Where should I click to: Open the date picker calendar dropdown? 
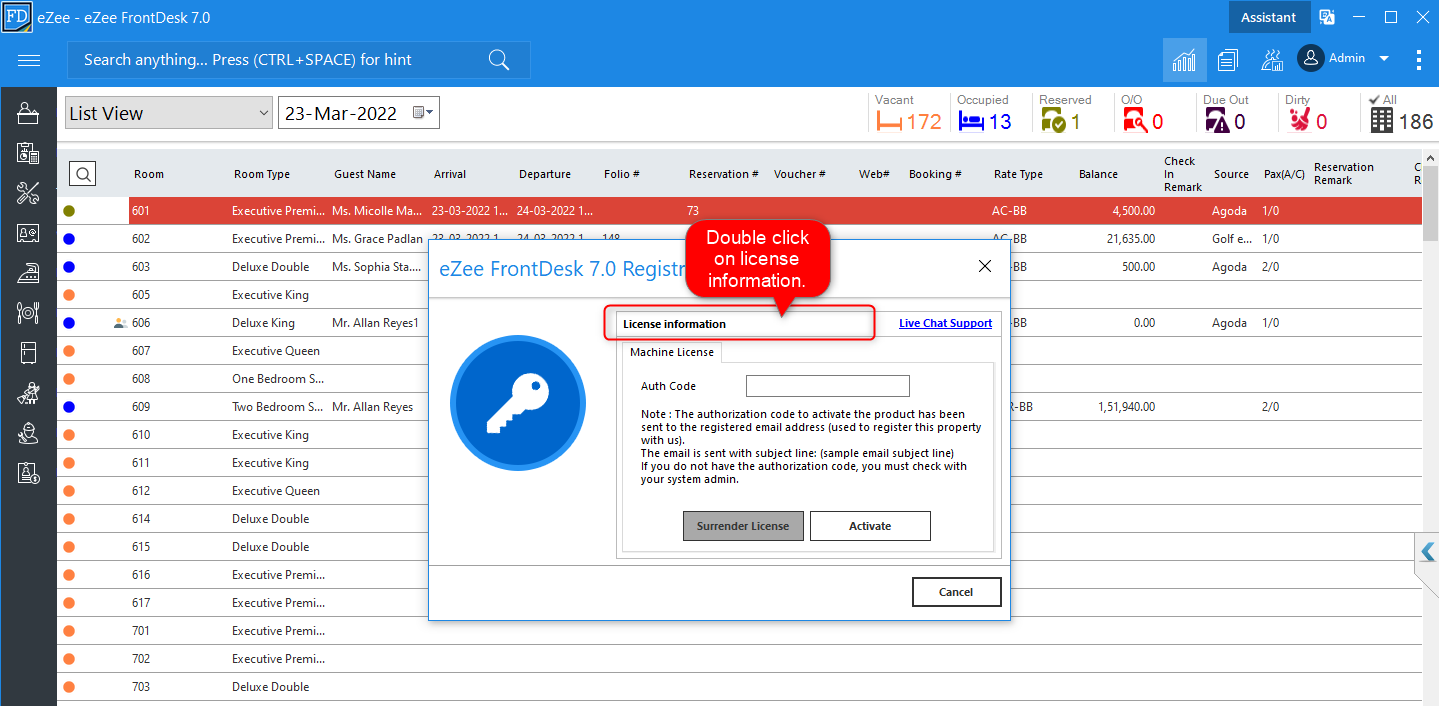pyautogui.click(x=424, y=113)
